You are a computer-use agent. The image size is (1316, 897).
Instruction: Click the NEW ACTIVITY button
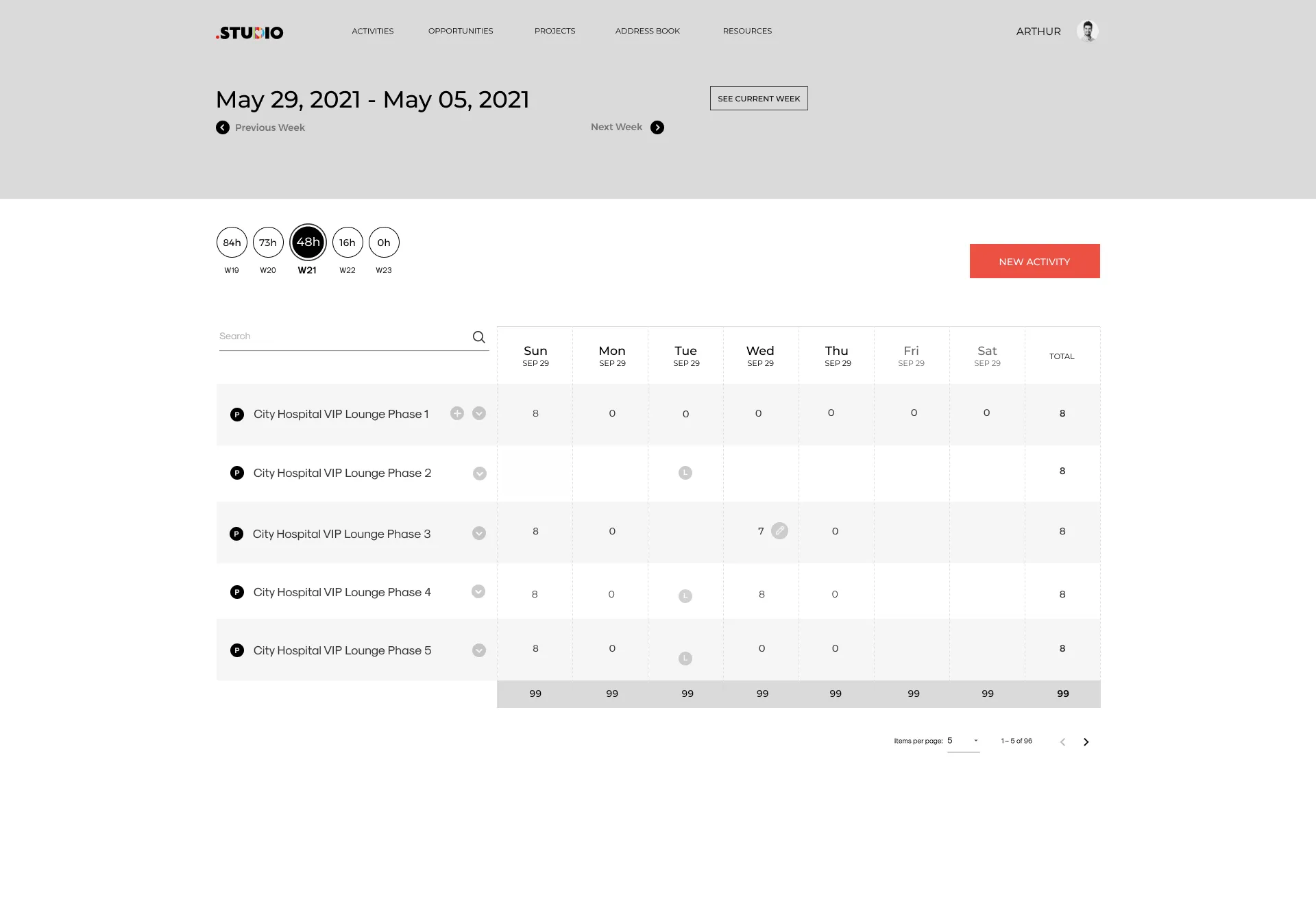[1034, 261]
